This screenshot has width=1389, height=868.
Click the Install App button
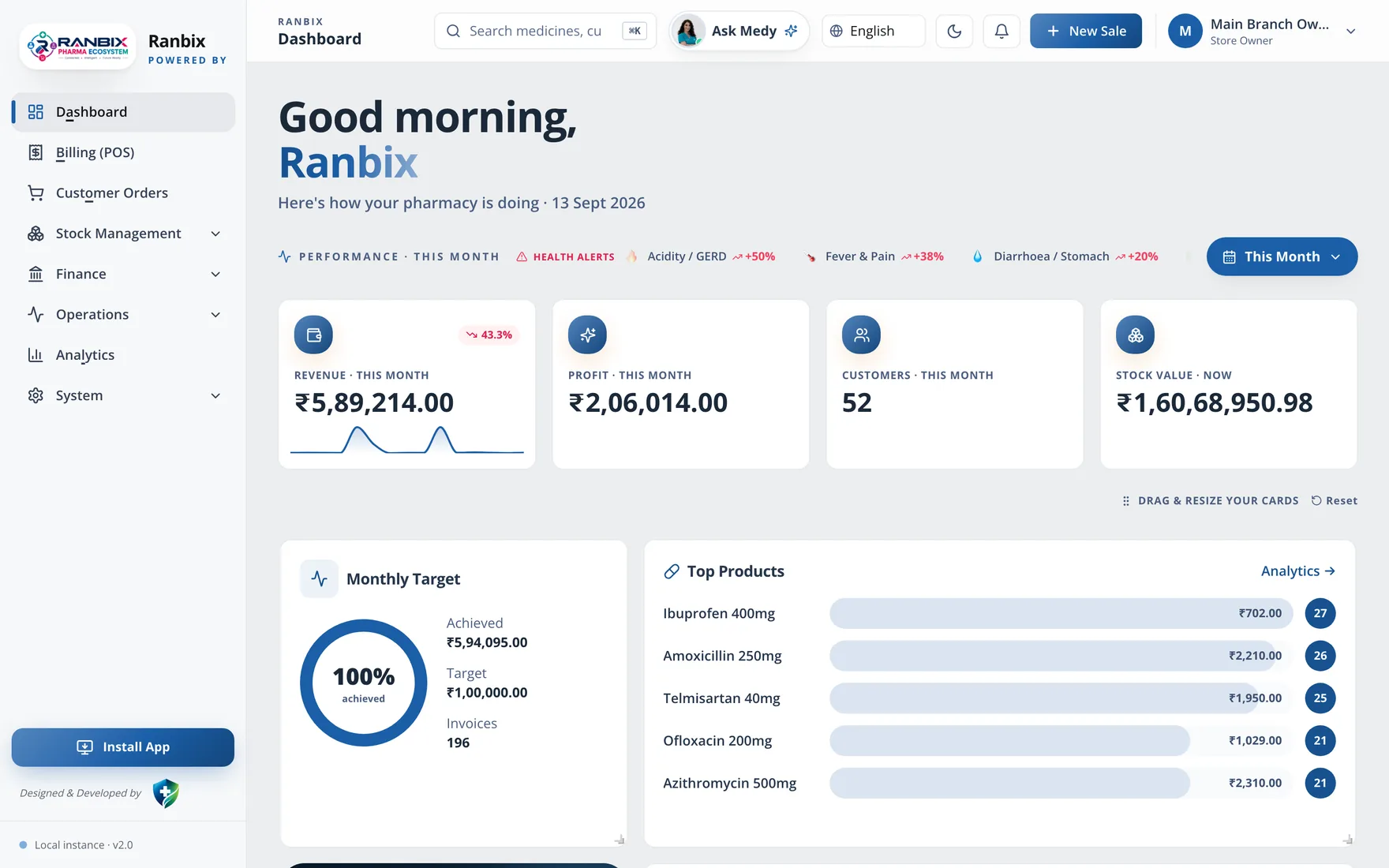tap(123, 747)
